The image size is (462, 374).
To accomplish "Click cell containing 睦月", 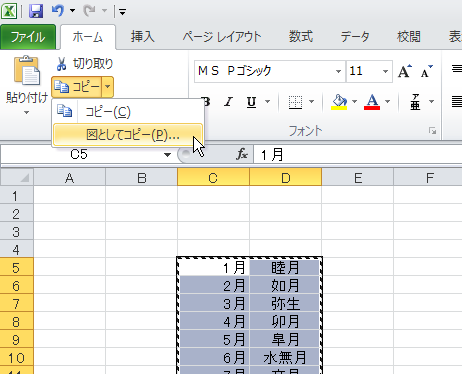I will (286, 267).
